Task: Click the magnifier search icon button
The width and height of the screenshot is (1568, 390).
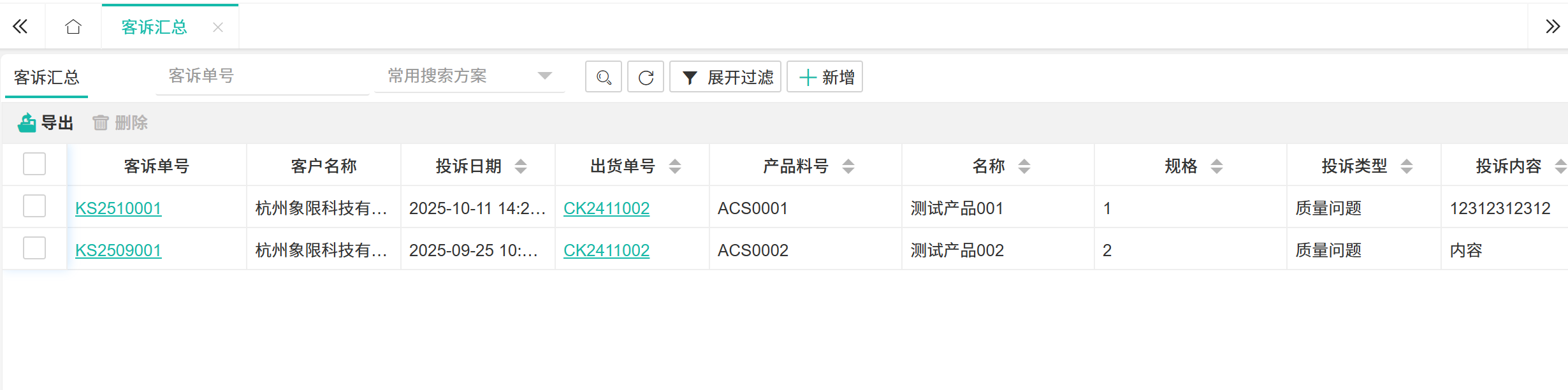Action: (603, 77)
